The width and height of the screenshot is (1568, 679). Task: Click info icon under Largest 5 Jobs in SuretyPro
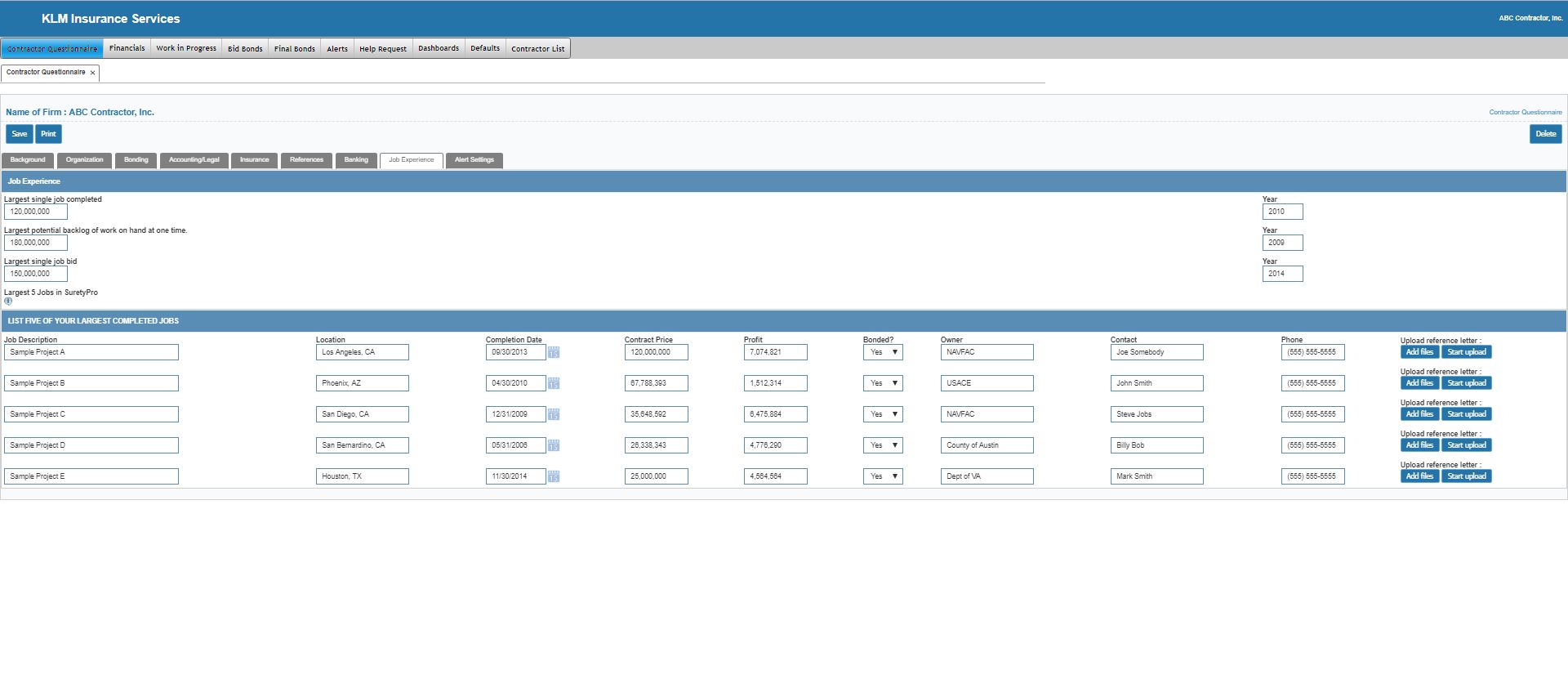click(x=8, y=302)
